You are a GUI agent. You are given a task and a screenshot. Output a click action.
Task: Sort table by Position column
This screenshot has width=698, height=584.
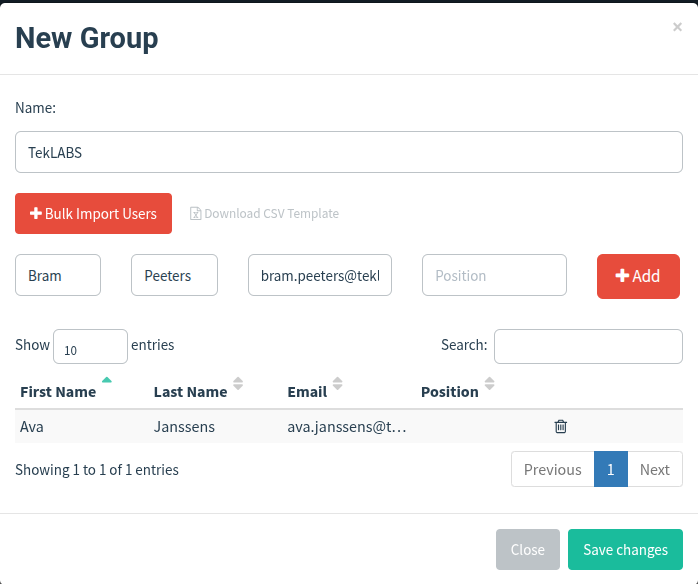(x=450, y=392)
